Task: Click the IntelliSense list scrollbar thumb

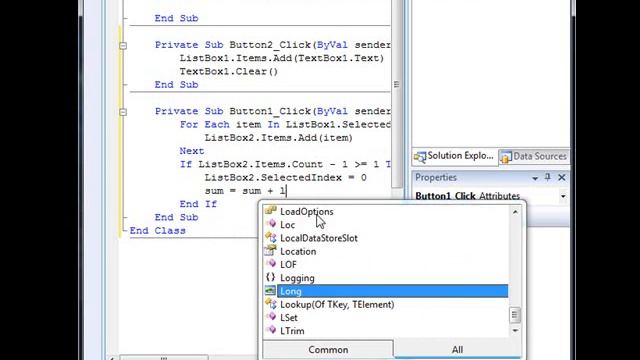Action: (x=515, y=315)
